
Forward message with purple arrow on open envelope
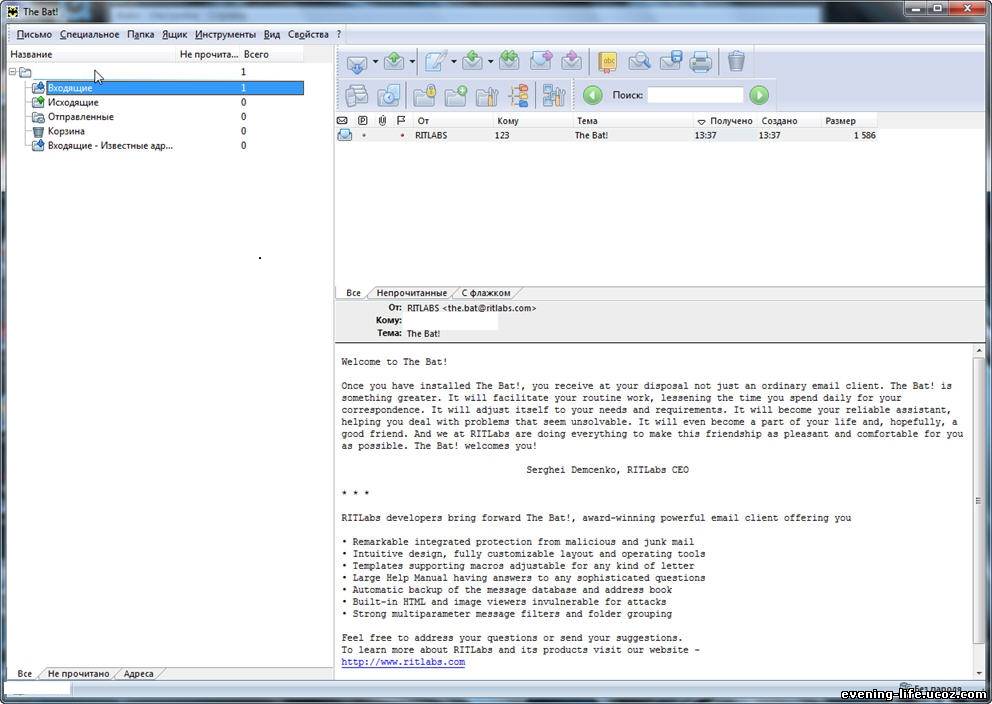(541, 61)
